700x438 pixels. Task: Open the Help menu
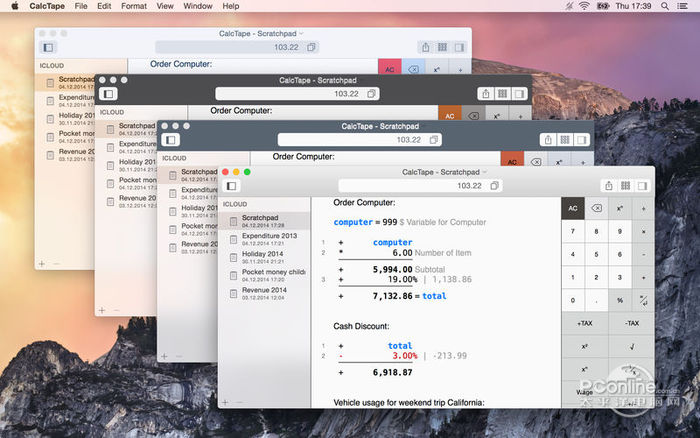231,6
